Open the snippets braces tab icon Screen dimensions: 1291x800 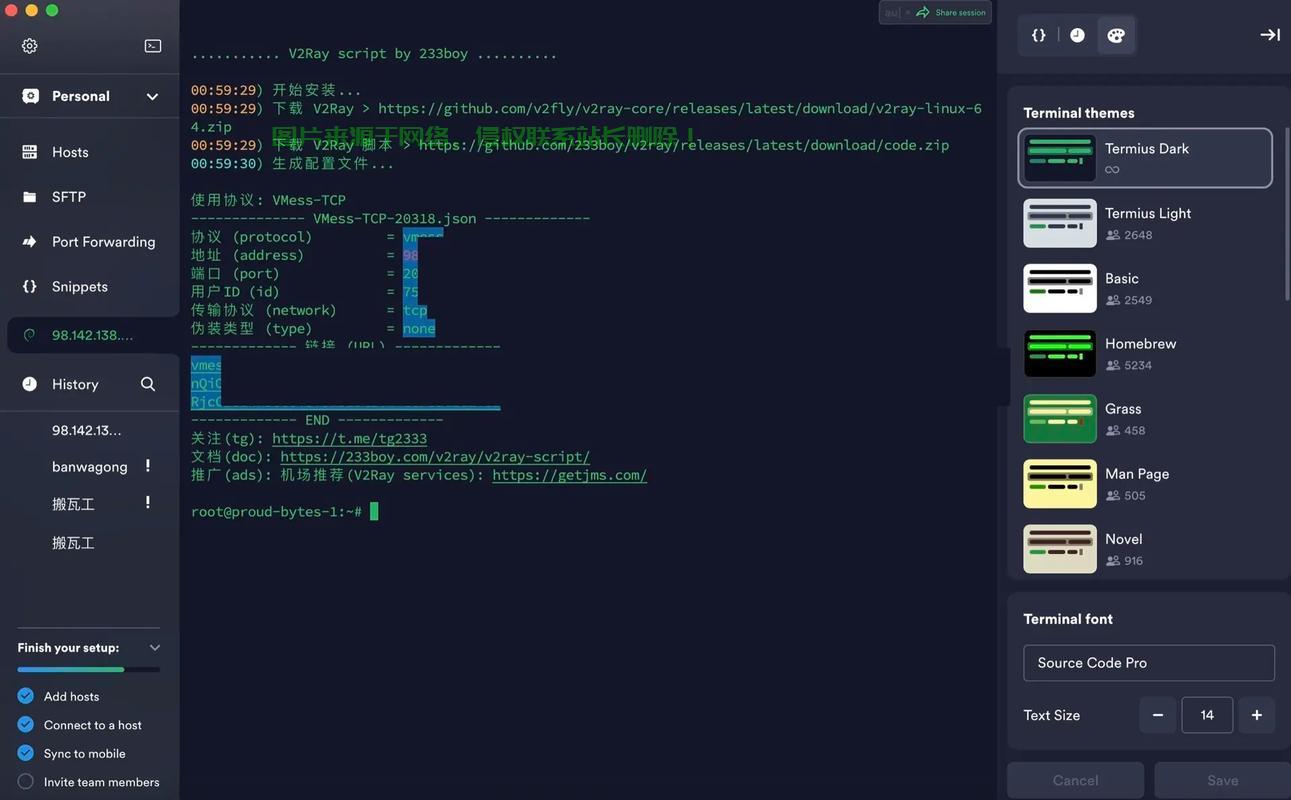[1039, 35]
